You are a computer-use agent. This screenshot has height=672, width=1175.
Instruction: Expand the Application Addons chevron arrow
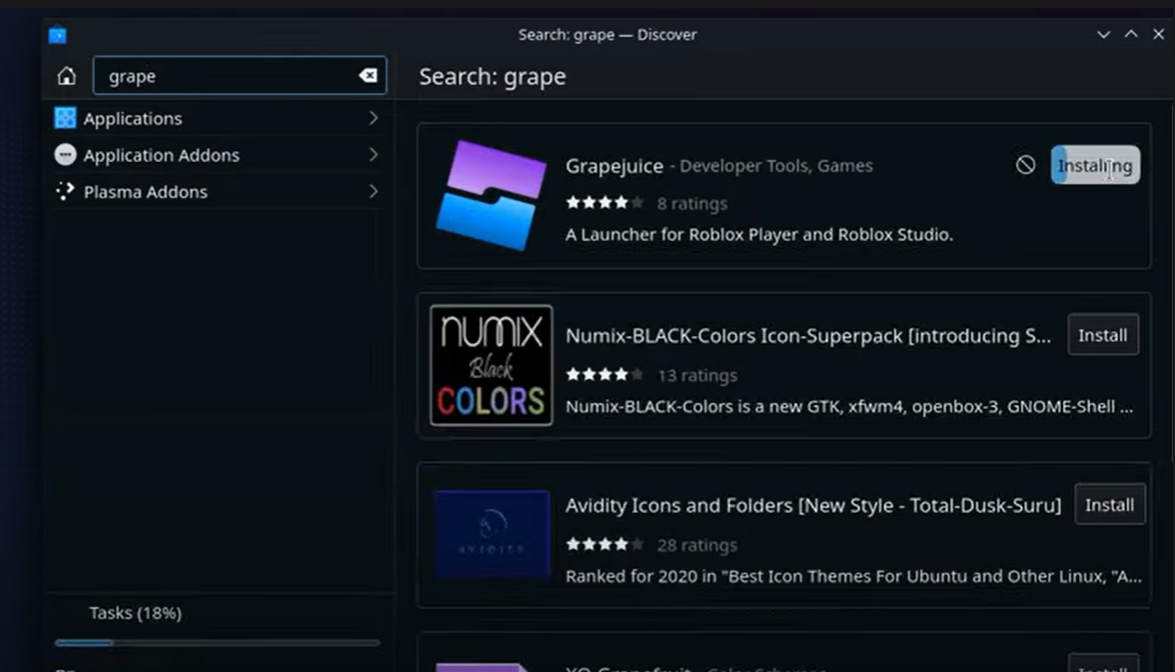pos(373,154)
